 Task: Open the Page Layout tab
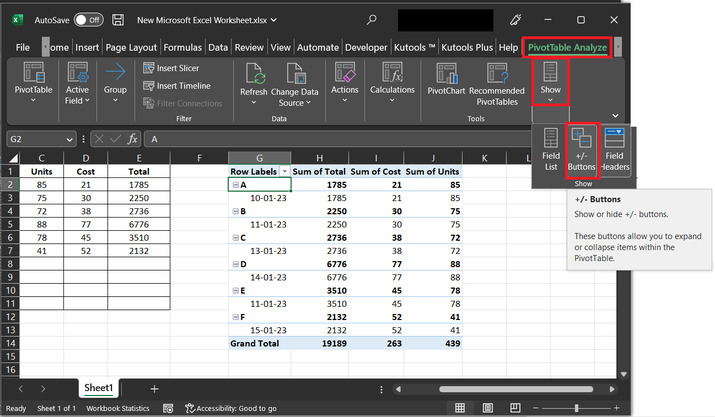(130, 47)
